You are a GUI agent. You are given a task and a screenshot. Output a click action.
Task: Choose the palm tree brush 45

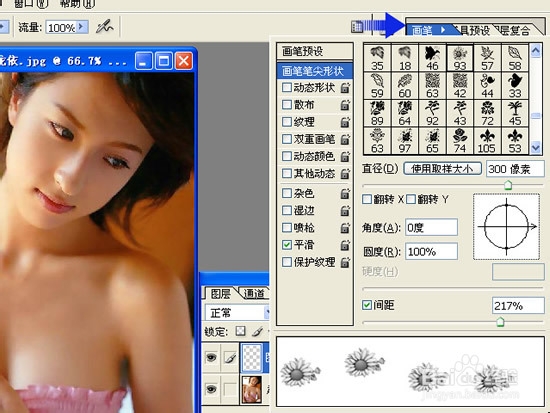(515, 113)
